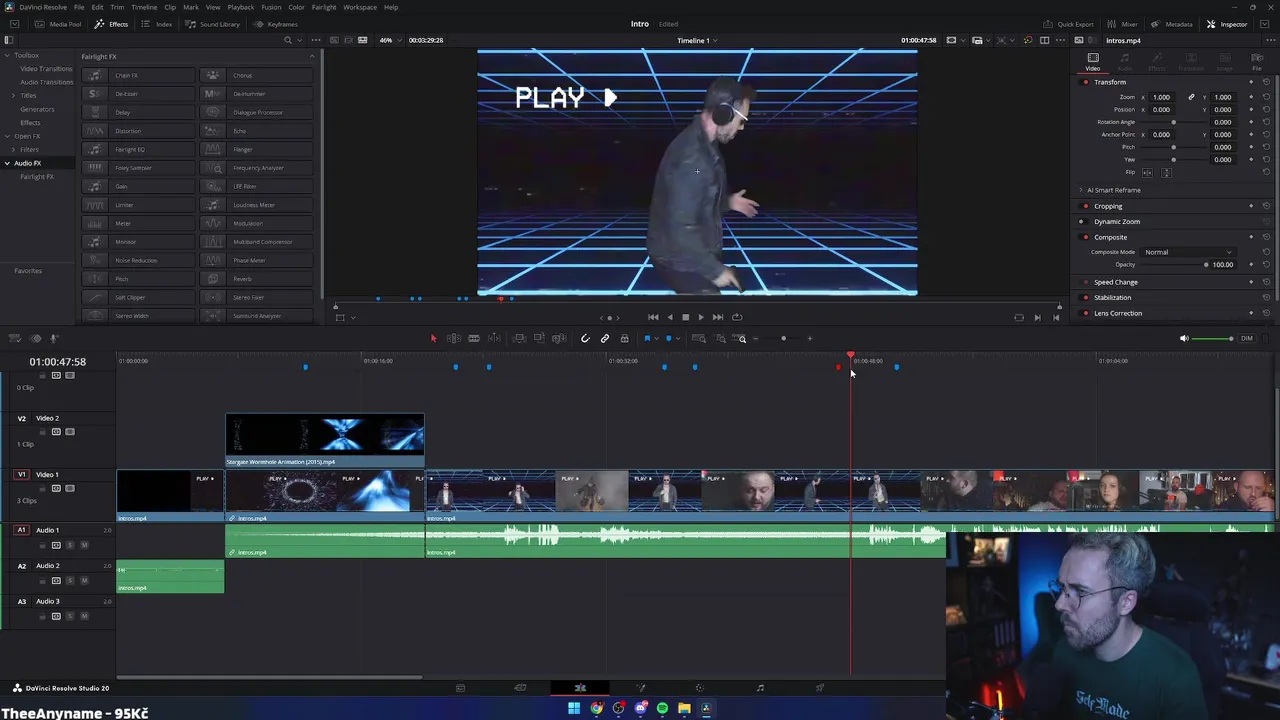Viewport: 1280px width, 720px height.
Task: Mute the monitor speaker icon
Action: pyautogui.click(x=1184, y=338)
